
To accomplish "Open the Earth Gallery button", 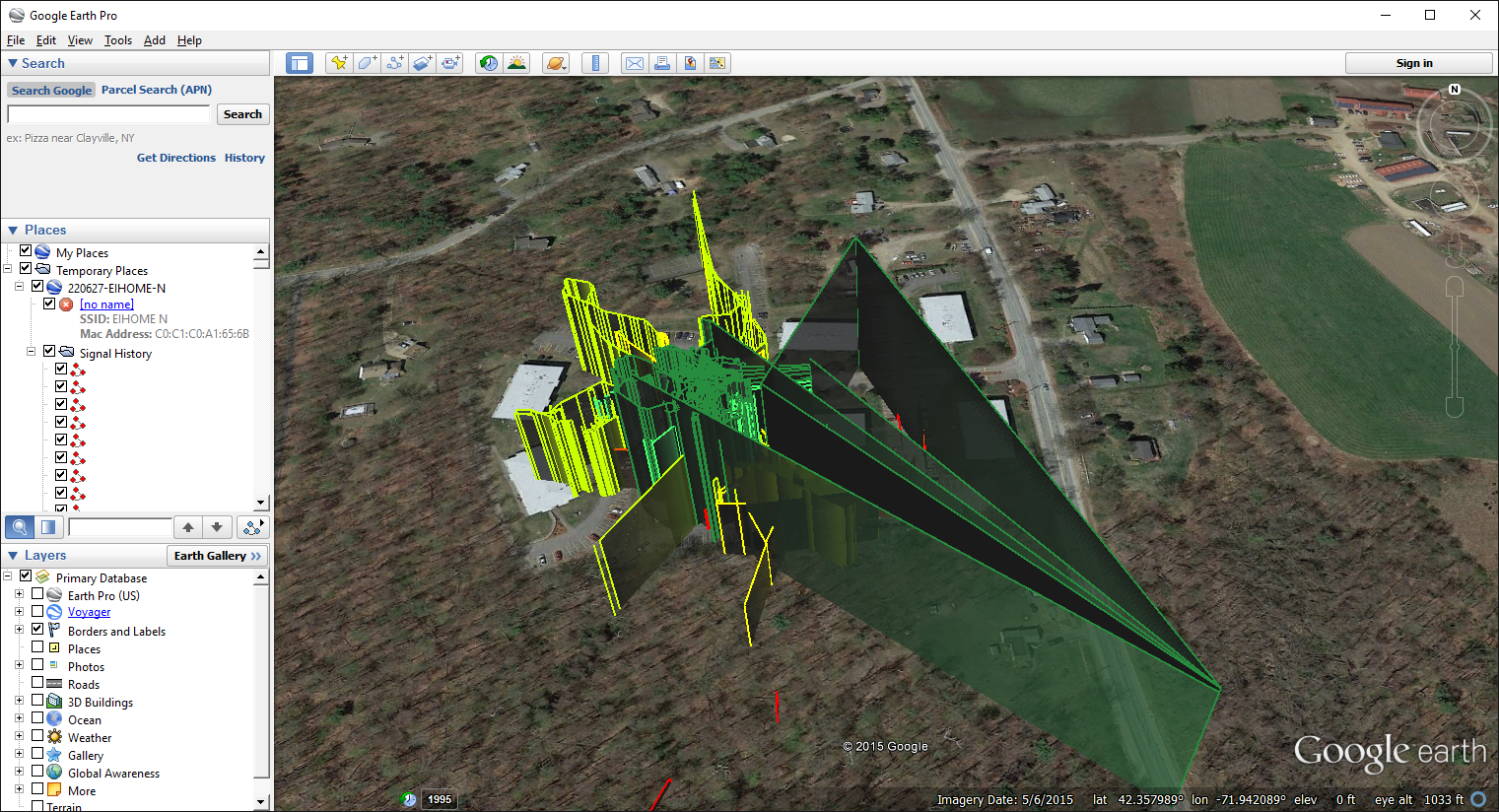I will pyautogui.click(x=218, y=556).
